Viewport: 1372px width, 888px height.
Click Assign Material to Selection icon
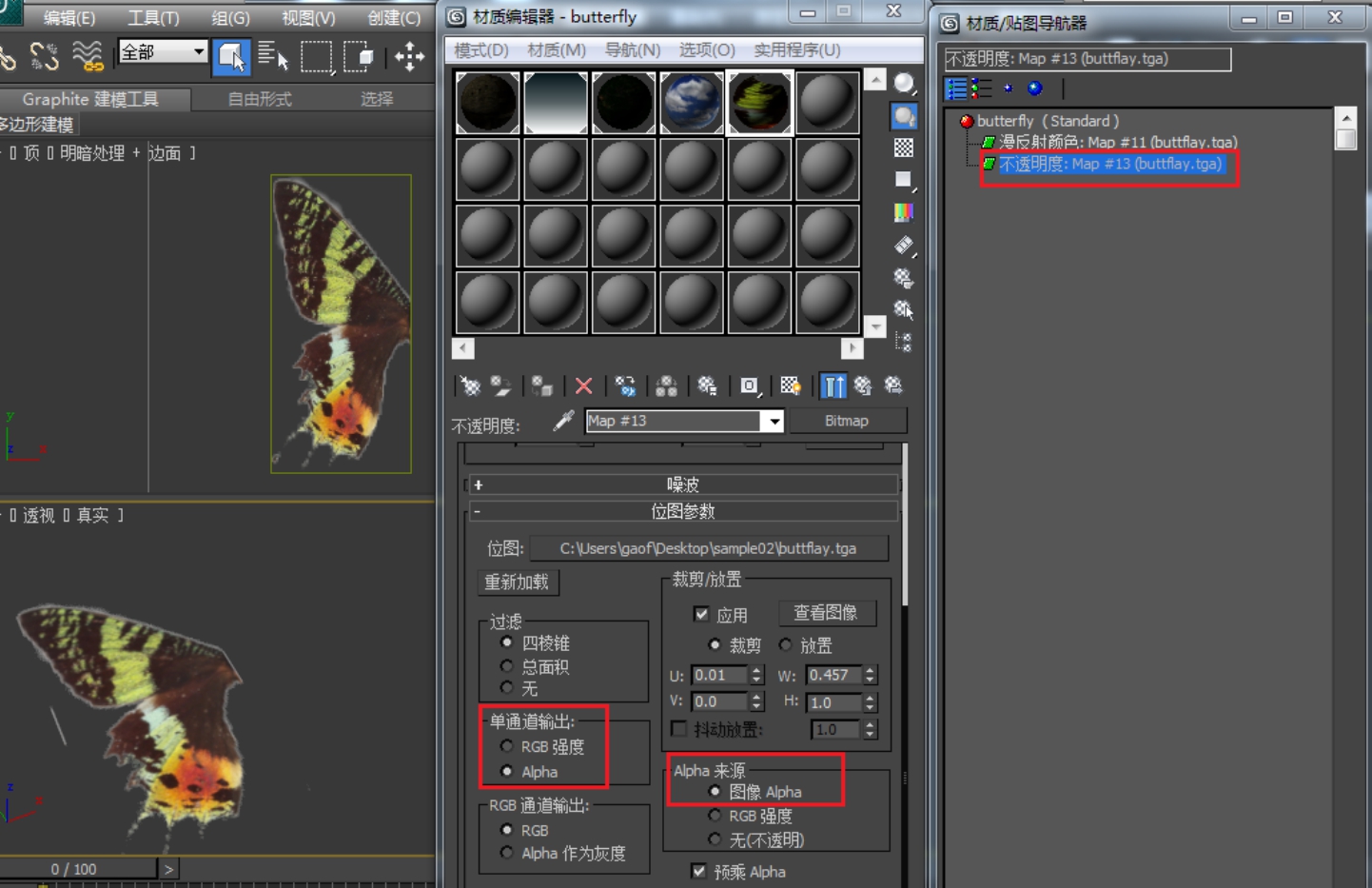(x=542, y=385)
